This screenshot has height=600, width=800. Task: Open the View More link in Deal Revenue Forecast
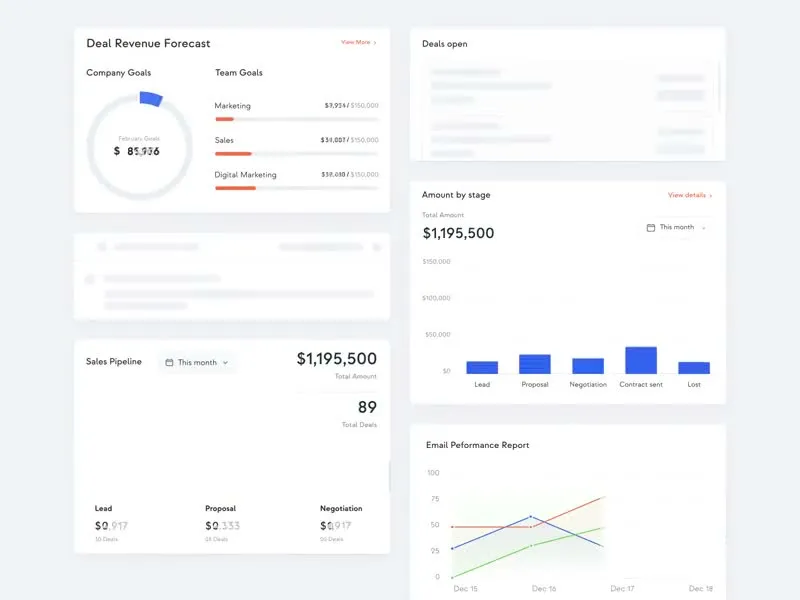tap(358, 42)
